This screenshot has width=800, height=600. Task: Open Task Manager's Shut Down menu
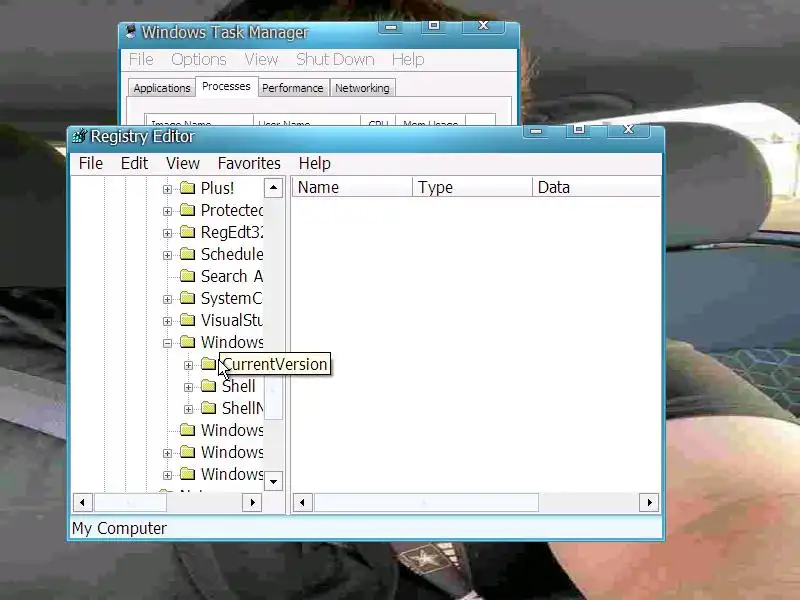pos(335,60)
